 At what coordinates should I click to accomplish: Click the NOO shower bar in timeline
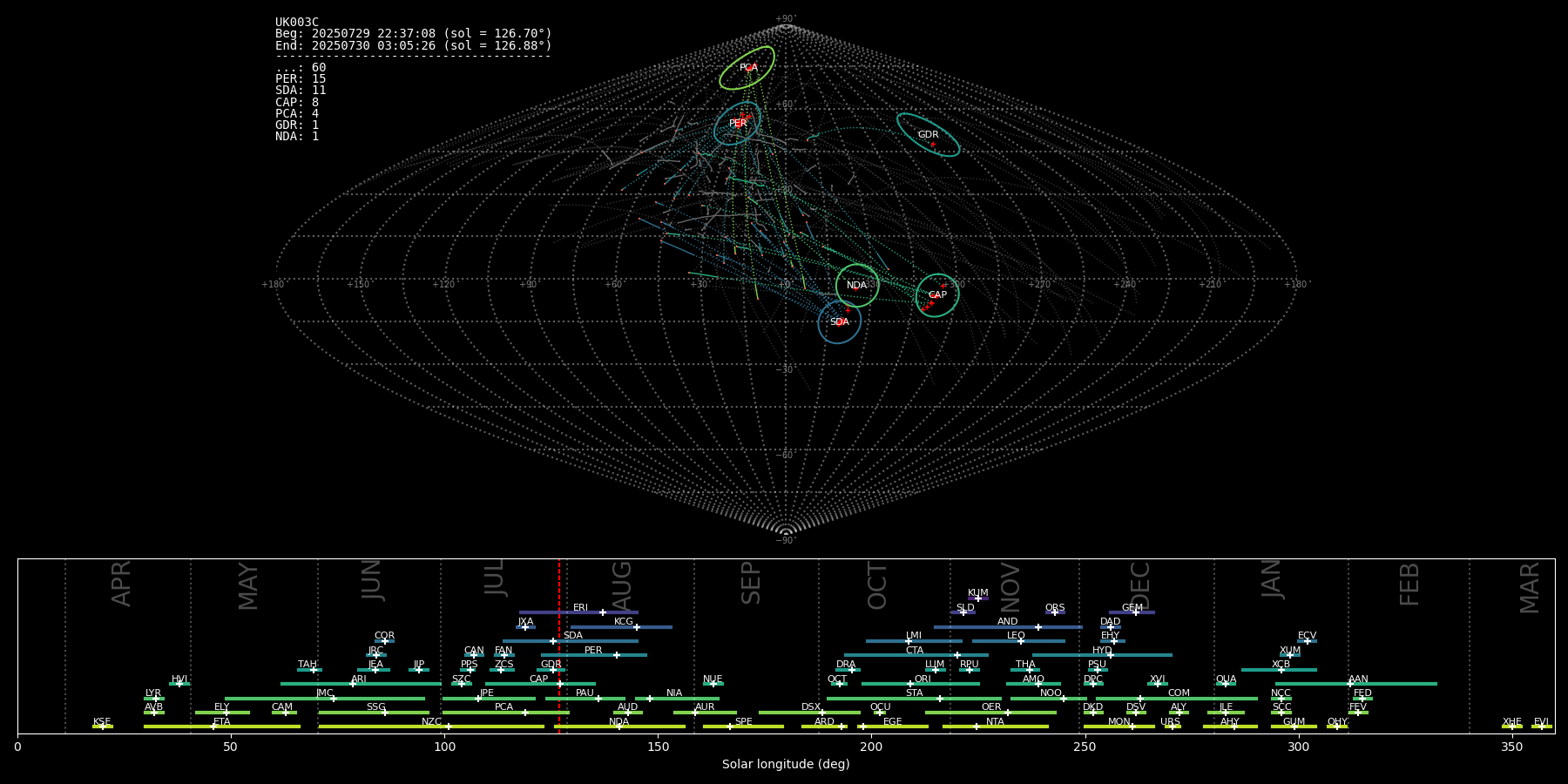[x=1049, y=698]
